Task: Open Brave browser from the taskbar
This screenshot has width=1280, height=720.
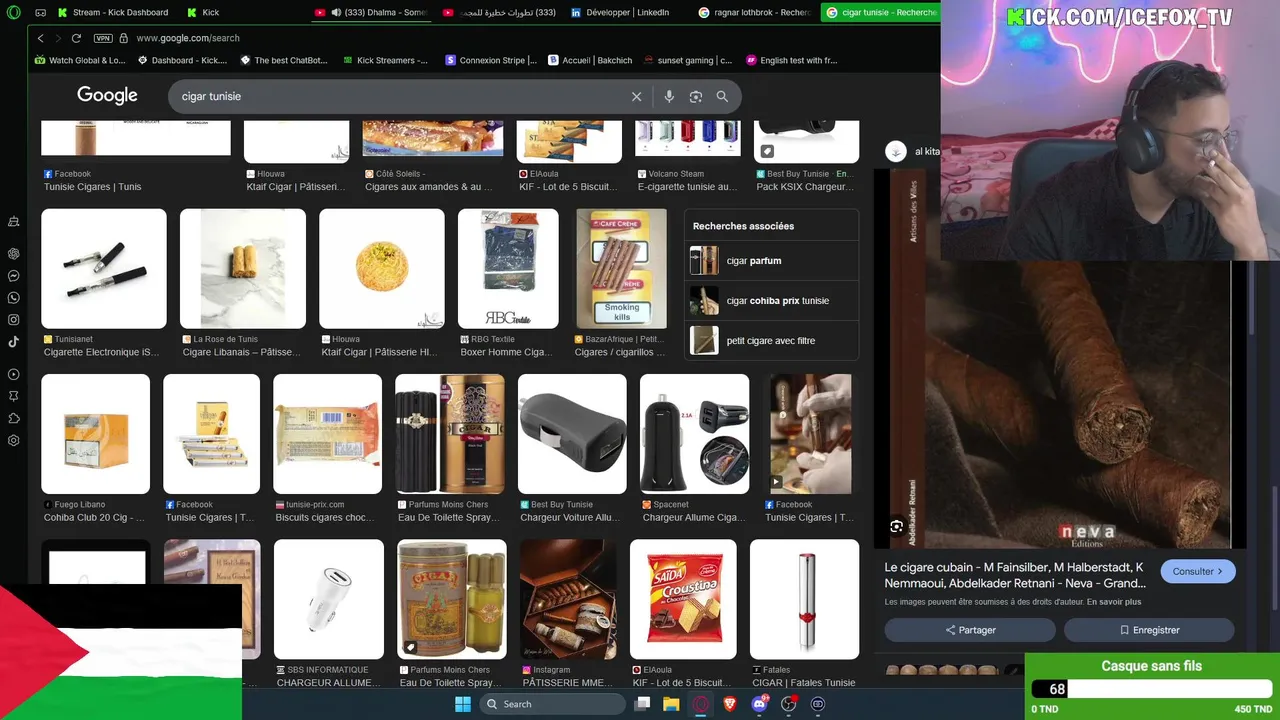Action: [x=730, y=704]
